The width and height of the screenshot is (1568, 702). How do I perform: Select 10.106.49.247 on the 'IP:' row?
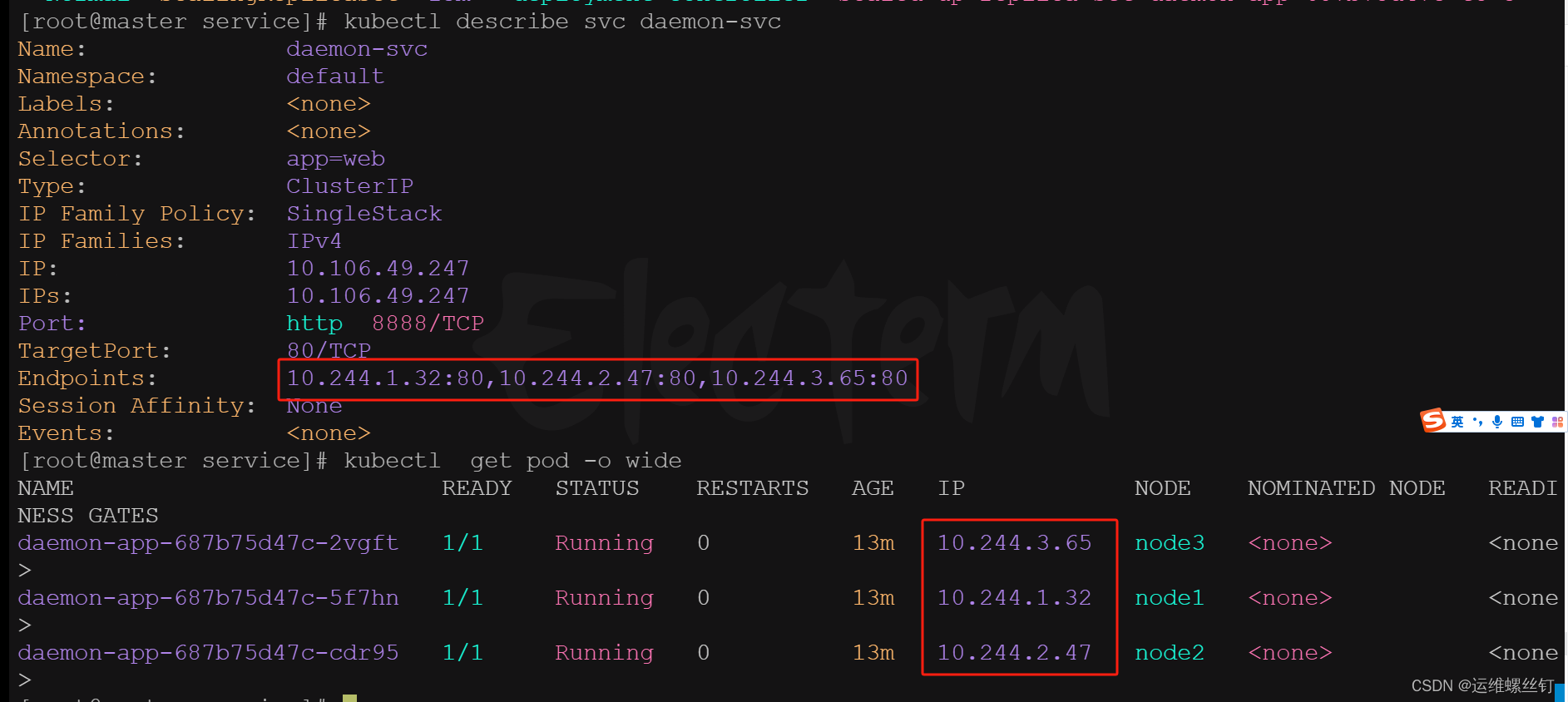click(x=378, y=269)
